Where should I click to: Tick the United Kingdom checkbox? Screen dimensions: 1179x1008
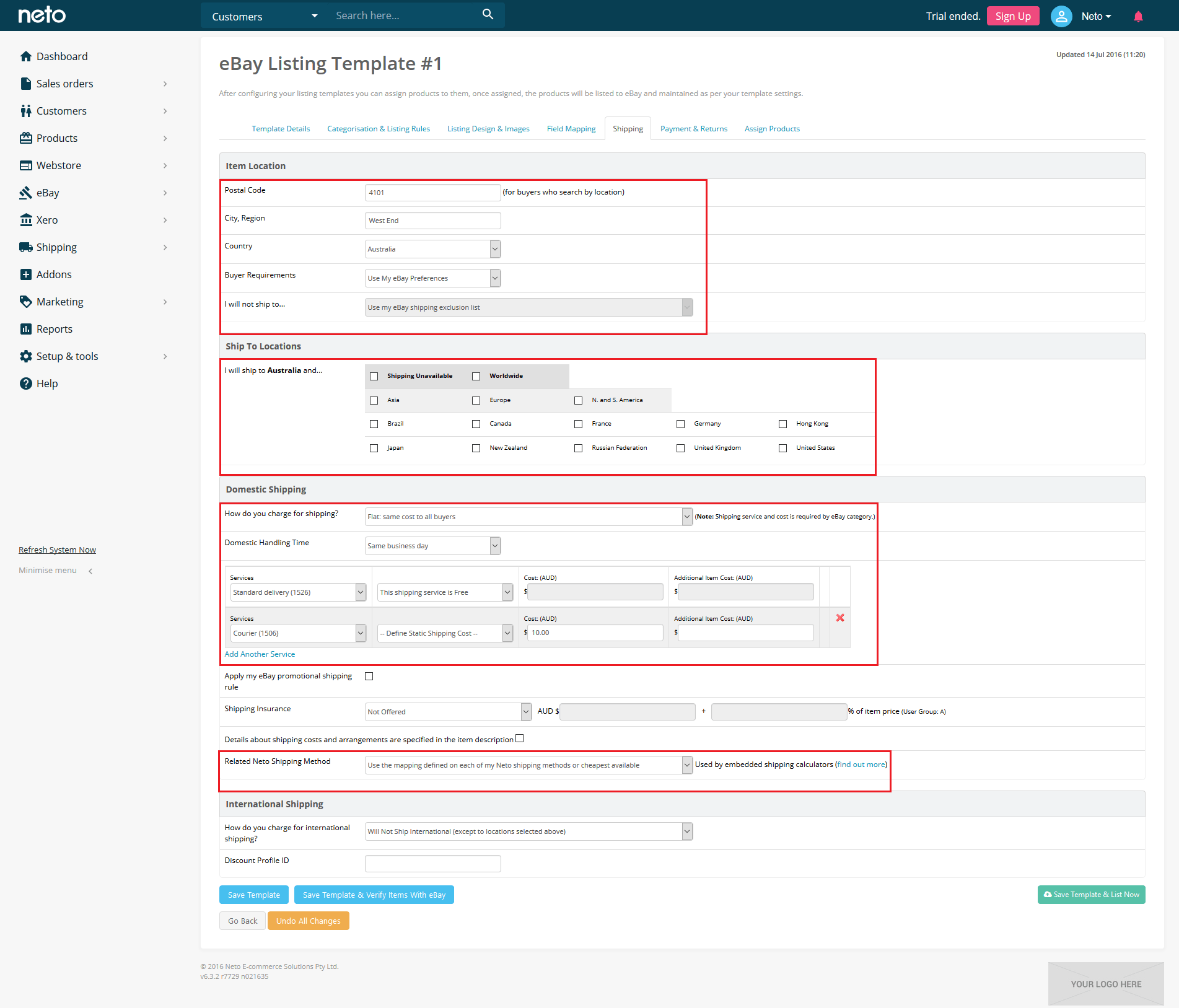point(680,448)
